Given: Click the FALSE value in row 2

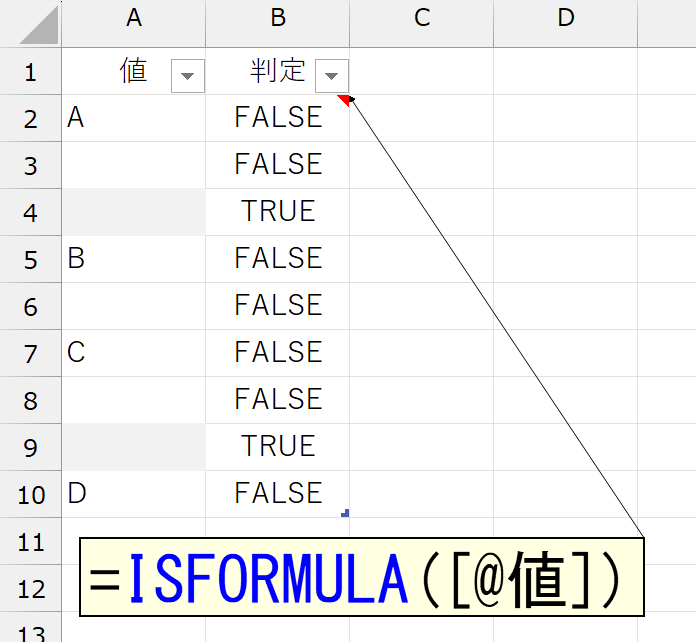Looking at the screenshot, I should tap(278, 117).
